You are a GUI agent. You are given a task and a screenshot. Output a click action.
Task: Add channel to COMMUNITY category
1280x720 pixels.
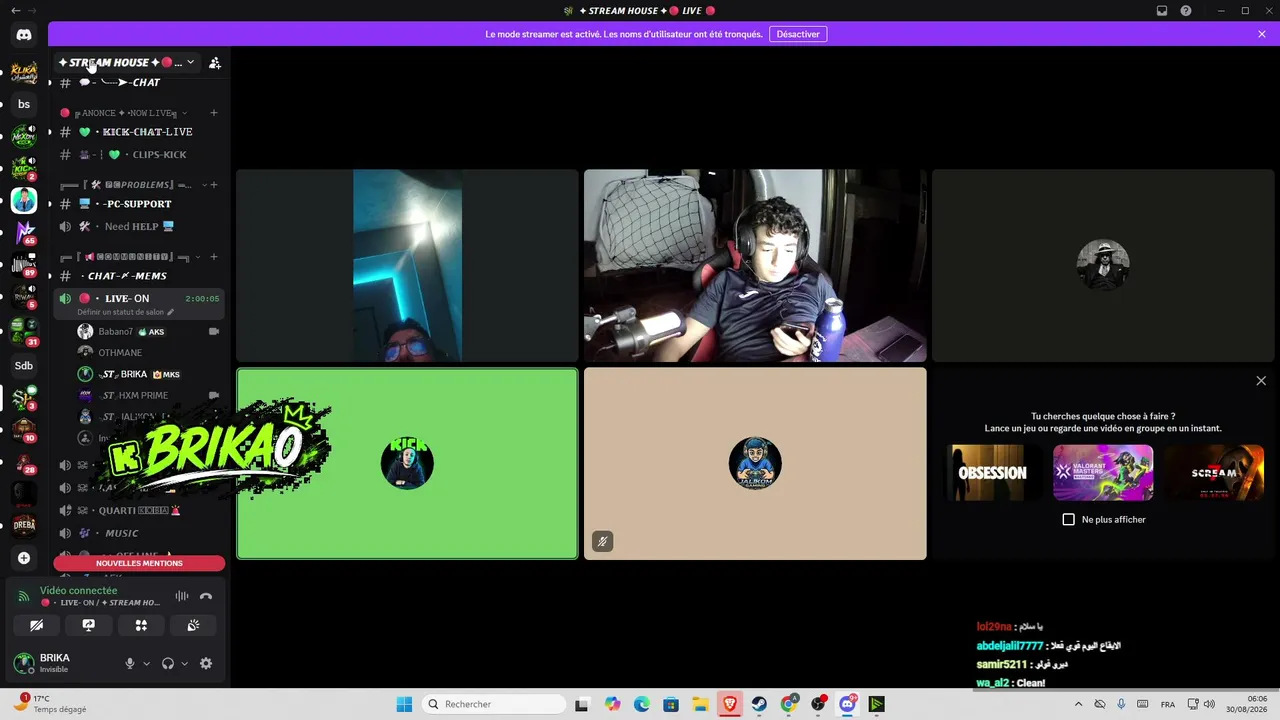[x=214, y=257]
